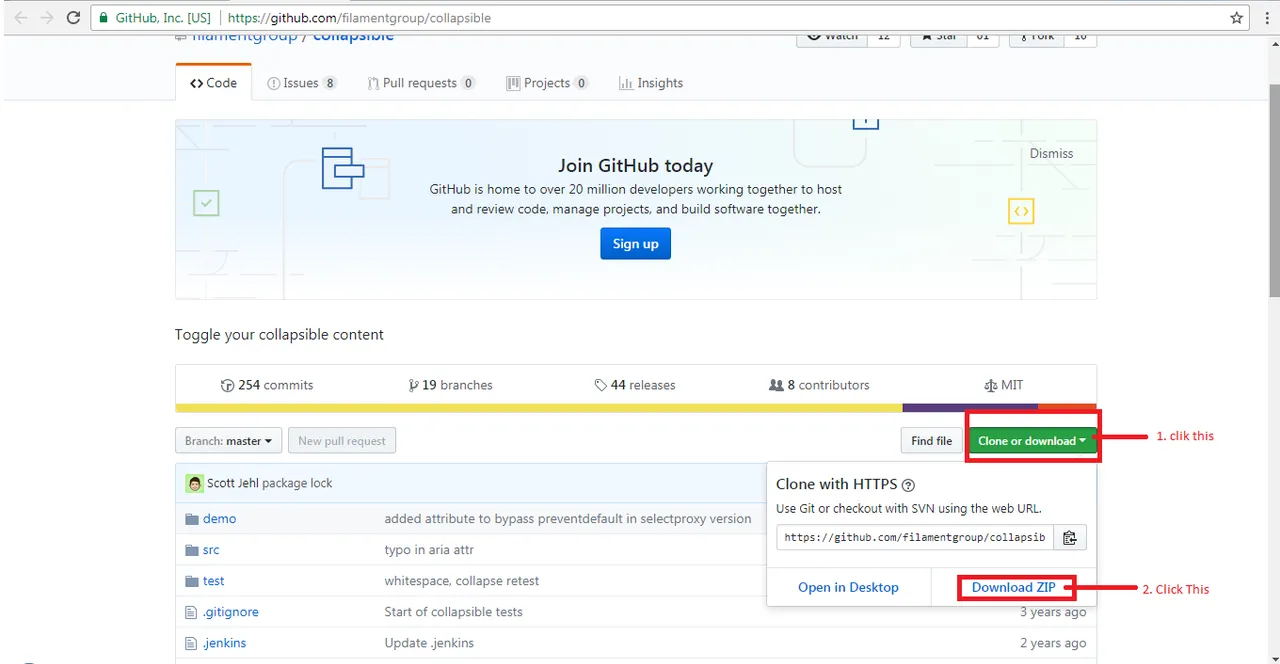Open the 'package lock' commit message
This screenshot has height=664, width=1280.
(x=297, y=483)
